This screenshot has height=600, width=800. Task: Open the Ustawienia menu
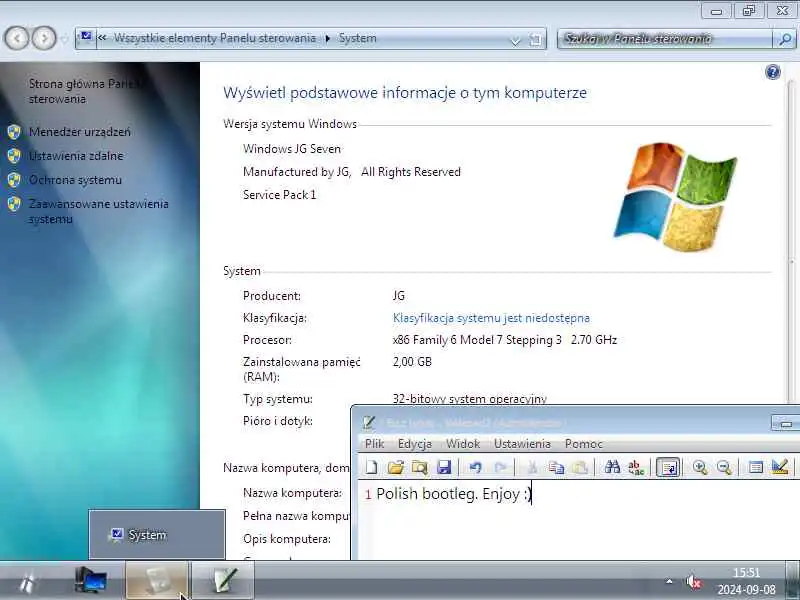click(x=522, y=444)
